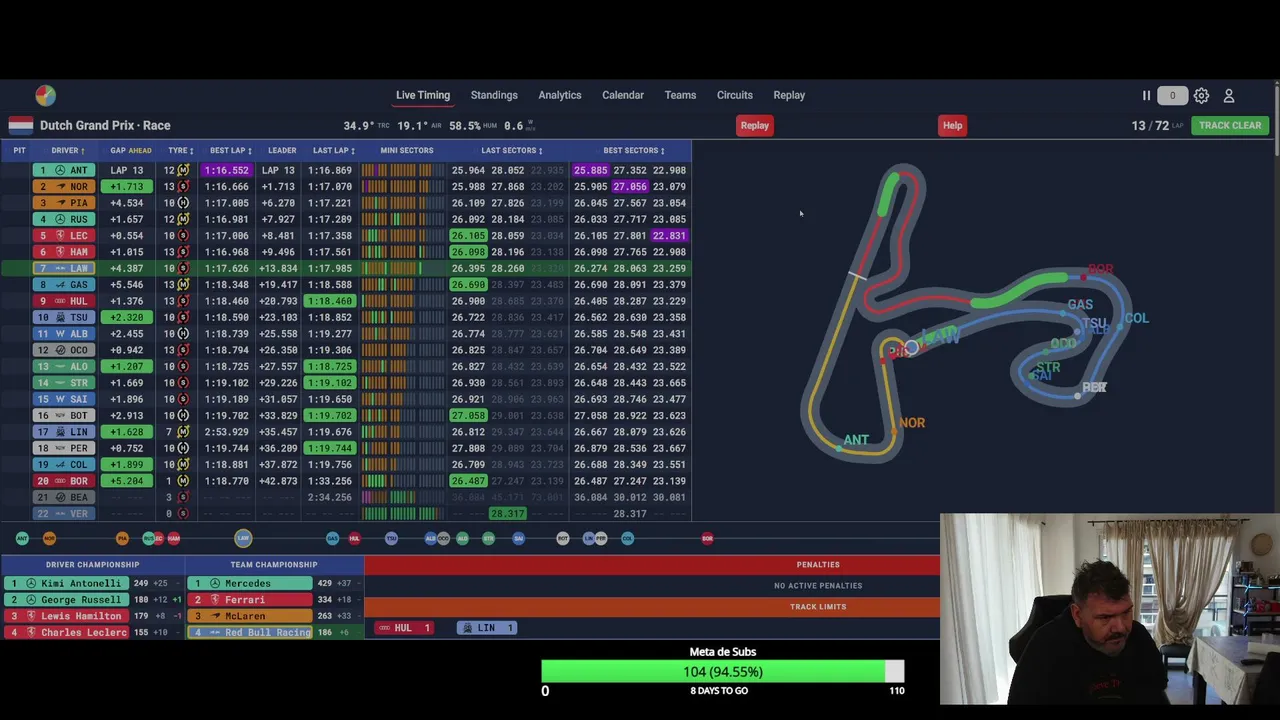Sort by BEST SECTORS header
Image resolution: width=1280 pixels, height=720 pixels.
click(x=634, y=151)
